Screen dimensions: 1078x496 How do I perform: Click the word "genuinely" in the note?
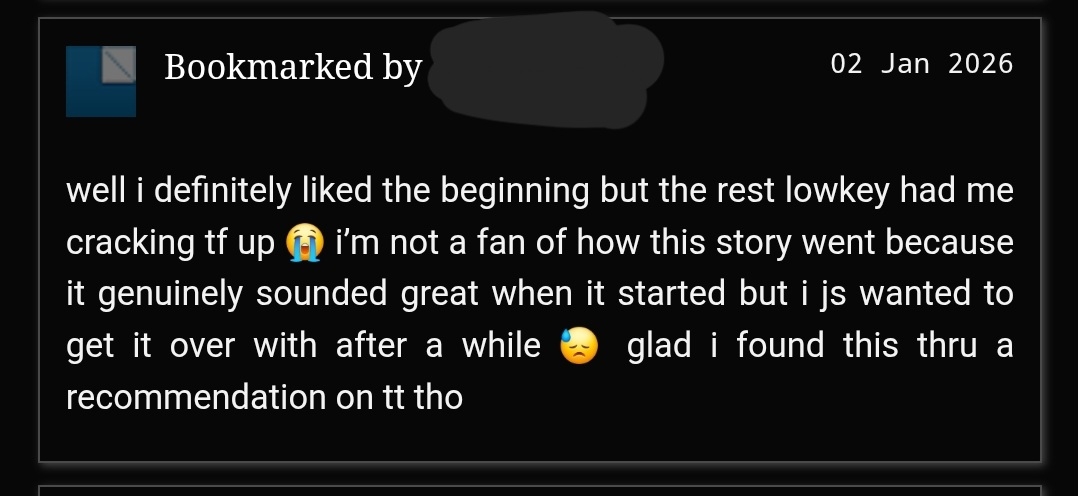170,294
